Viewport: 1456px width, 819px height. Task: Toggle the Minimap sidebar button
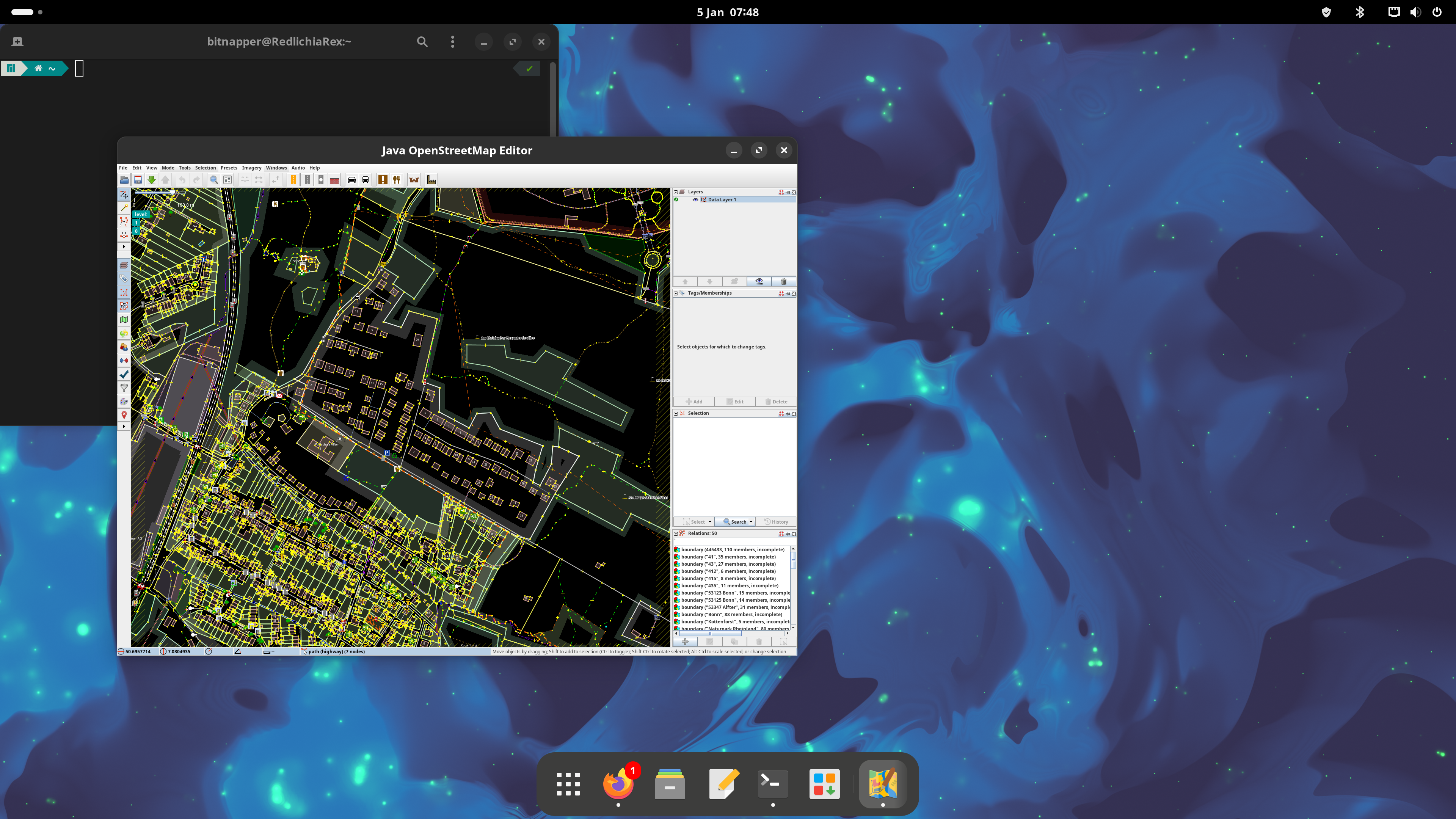pyautogui.click(x=124, y=319)
